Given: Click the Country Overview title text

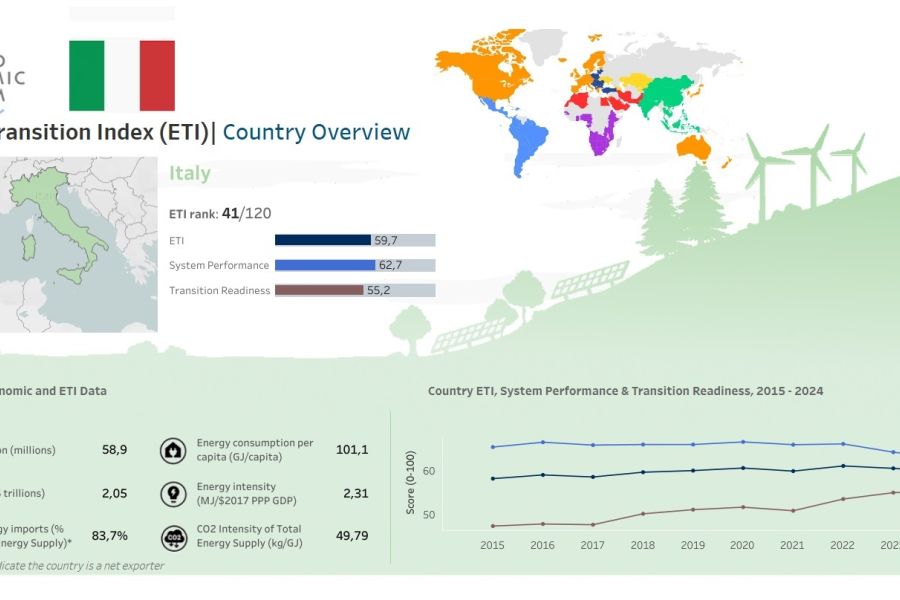Looking at the screenshot, I should 316,132.
